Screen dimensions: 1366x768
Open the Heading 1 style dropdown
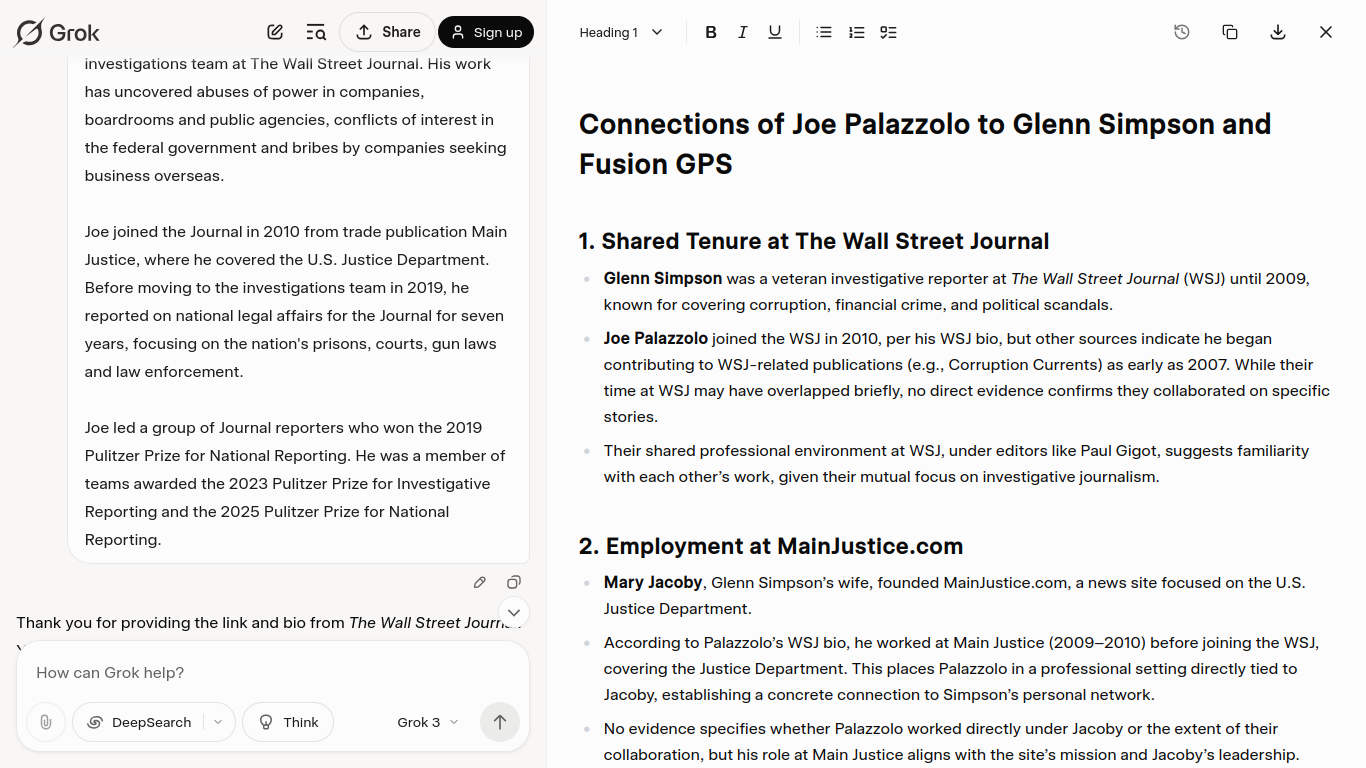[621, 32]
